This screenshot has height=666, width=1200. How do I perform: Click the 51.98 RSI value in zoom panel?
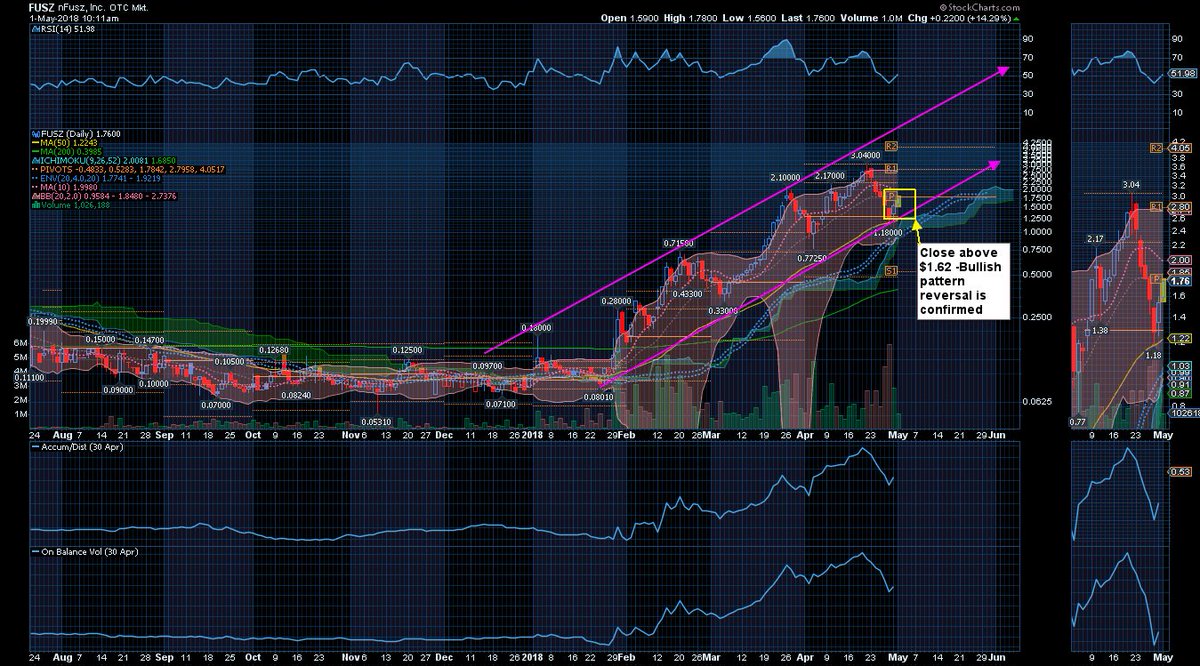[1182, 73]
